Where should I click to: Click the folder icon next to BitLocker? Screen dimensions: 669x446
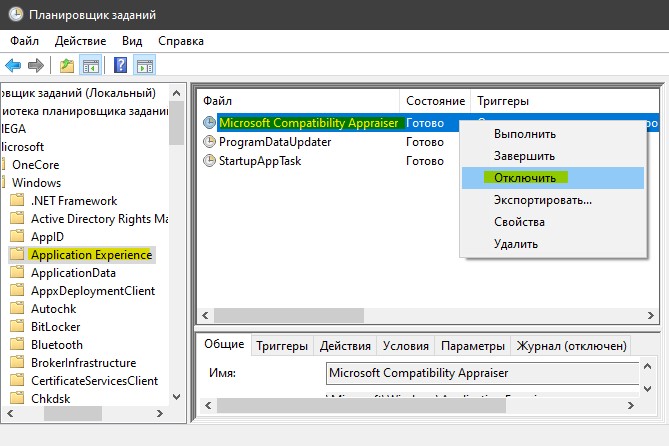coord(17,326)
